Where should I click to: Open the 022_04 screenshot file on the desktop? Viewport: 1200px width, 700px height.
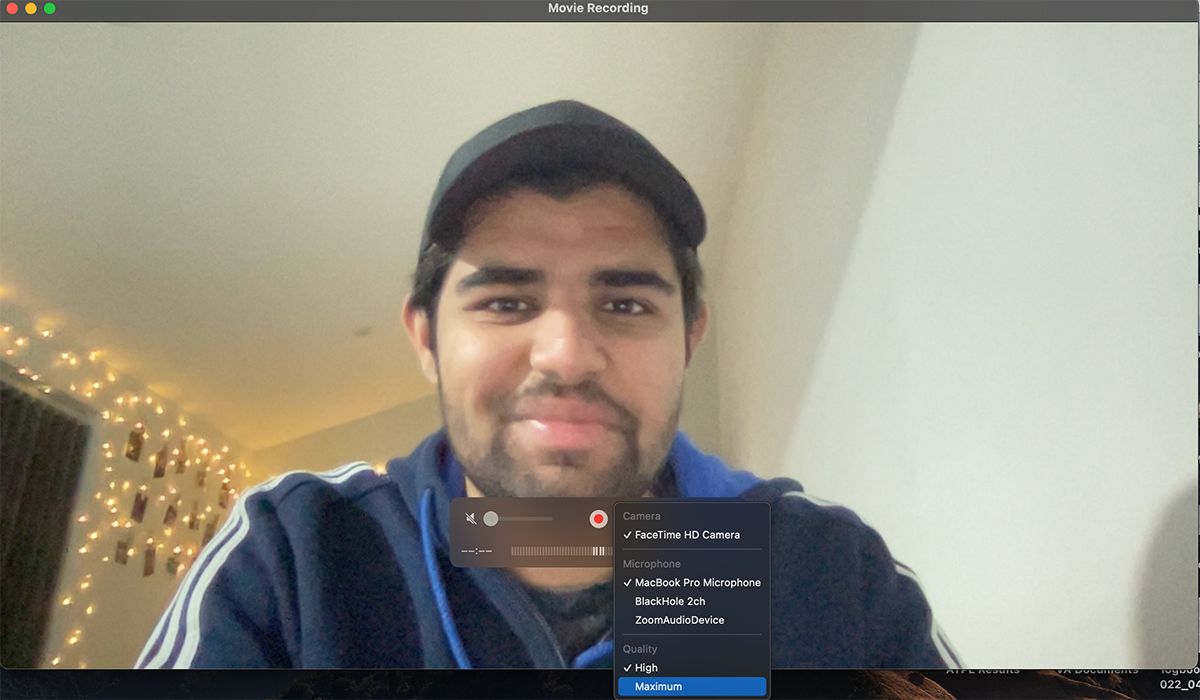pyautogui.click(x=1182, y=685)
